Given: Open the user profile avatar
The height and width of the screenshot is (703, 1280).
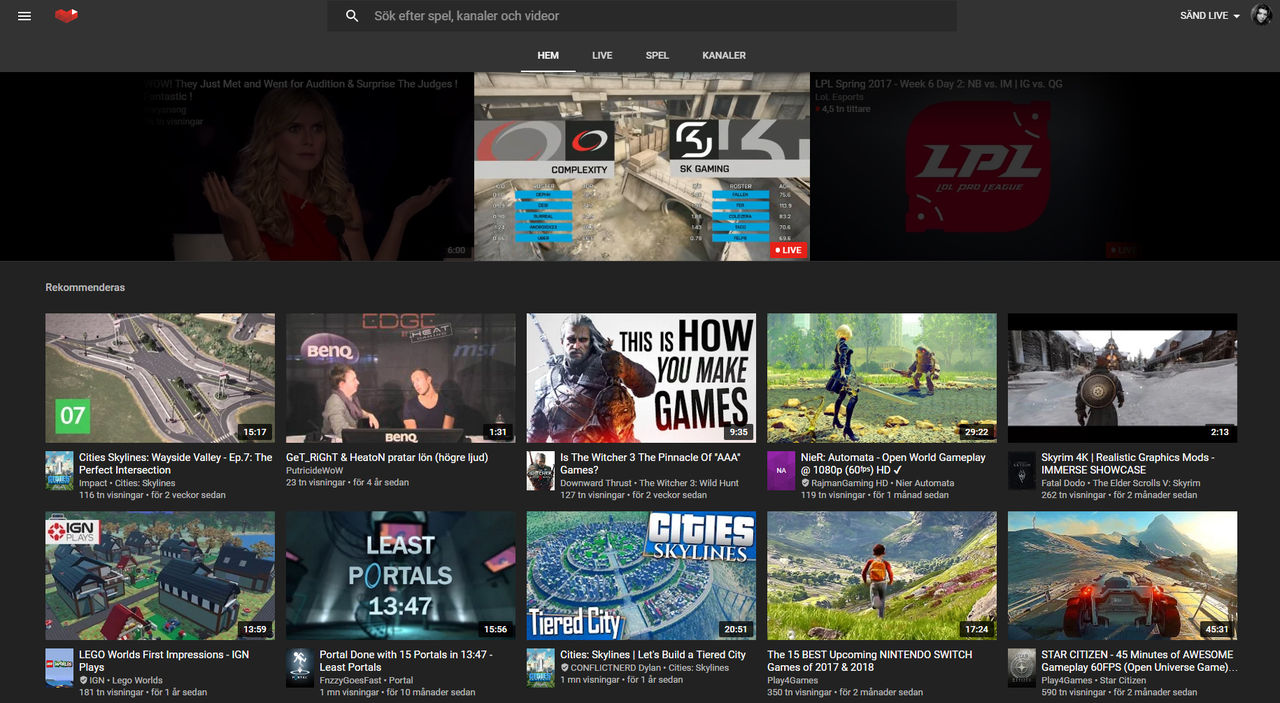Looking at the screenshot, I should click(1261, 16).
